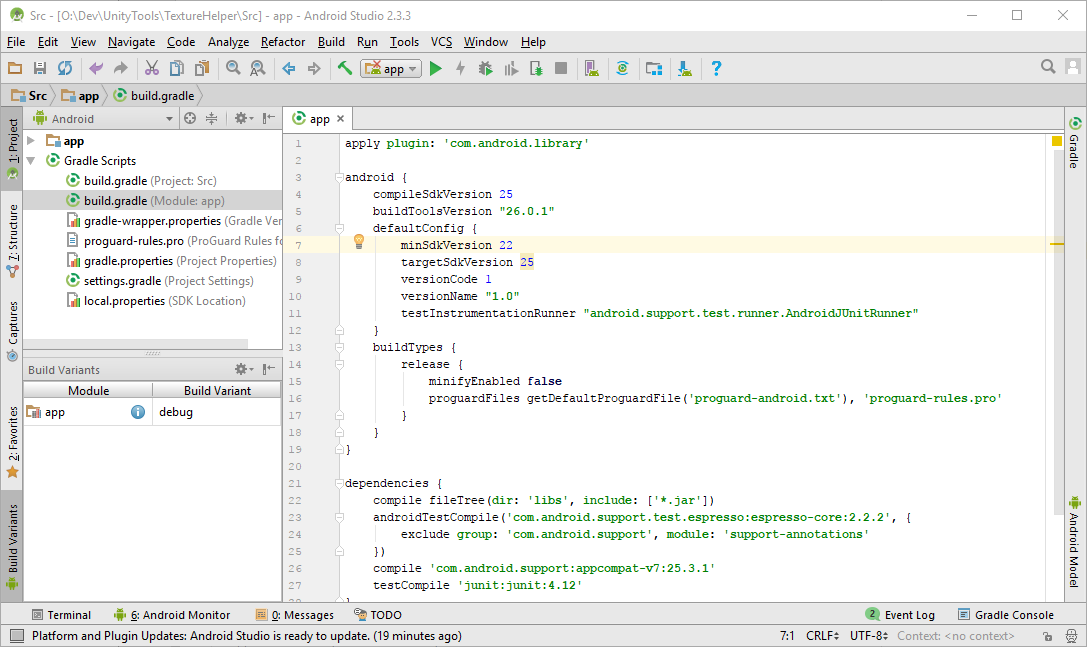Open the Replace toolbar icon
1087x647 pixels.
[257, 68]
